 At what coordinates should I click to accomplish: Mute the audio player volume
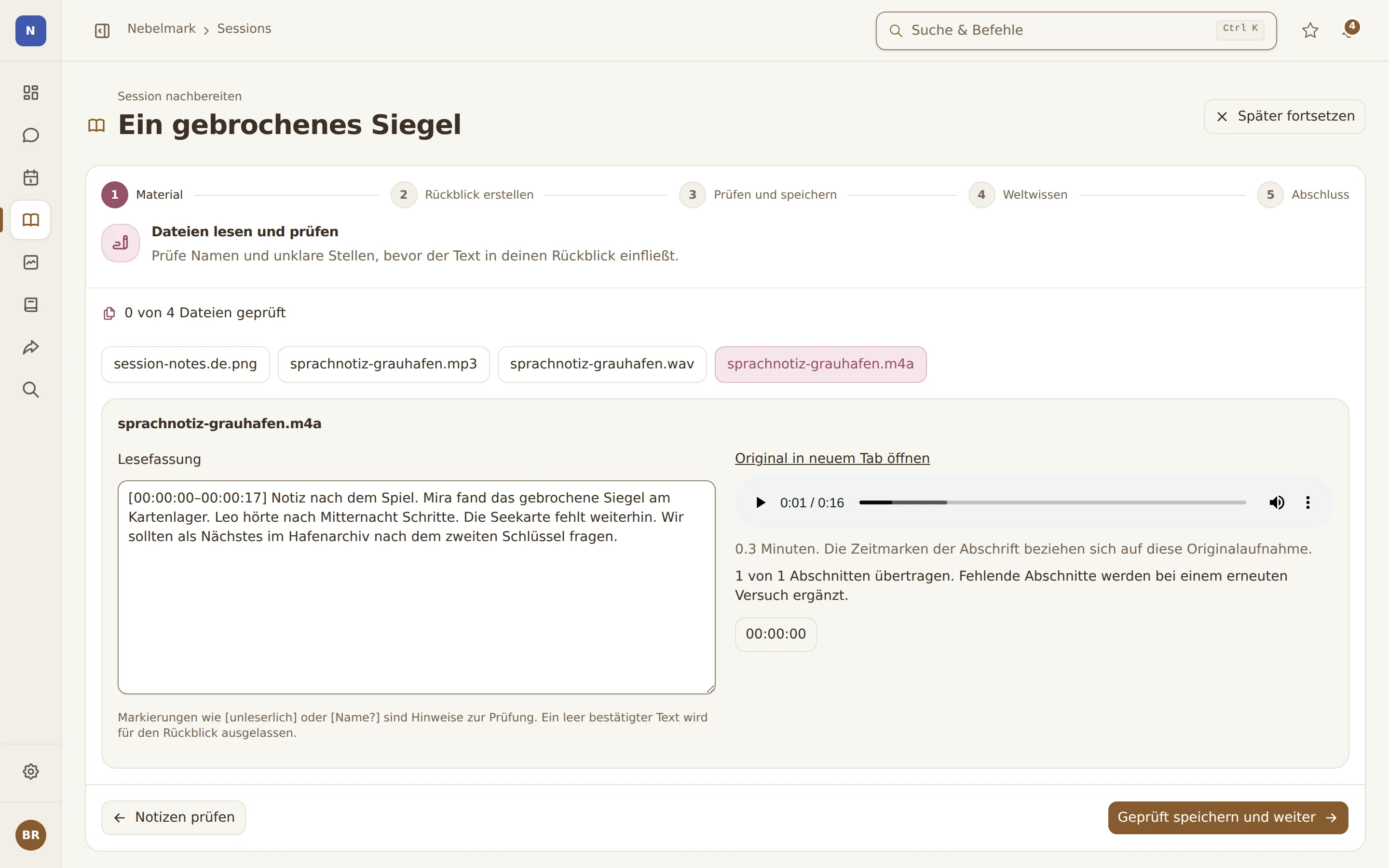pyautogui.click(x=1277, y=503)
